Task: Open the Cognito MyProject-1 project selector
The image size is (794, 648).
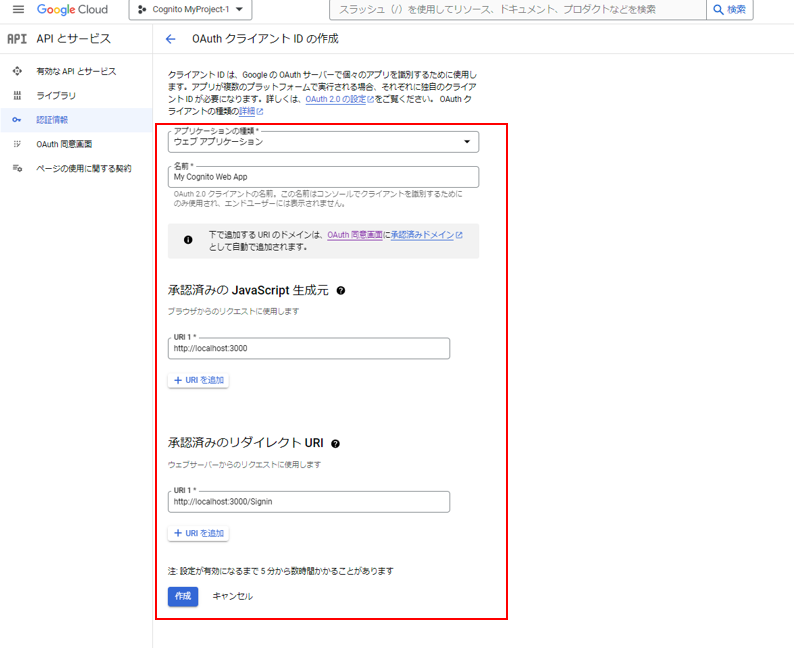Action: pyautogui.click(x=190, y=10)
